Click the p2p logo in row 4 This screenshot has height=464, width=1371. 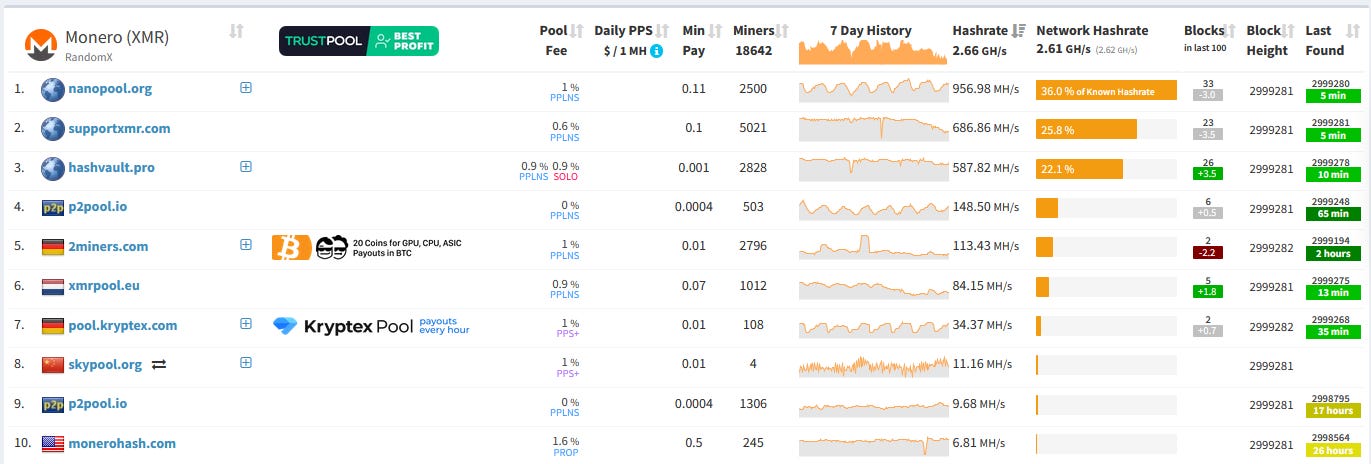tap(52, 208)
